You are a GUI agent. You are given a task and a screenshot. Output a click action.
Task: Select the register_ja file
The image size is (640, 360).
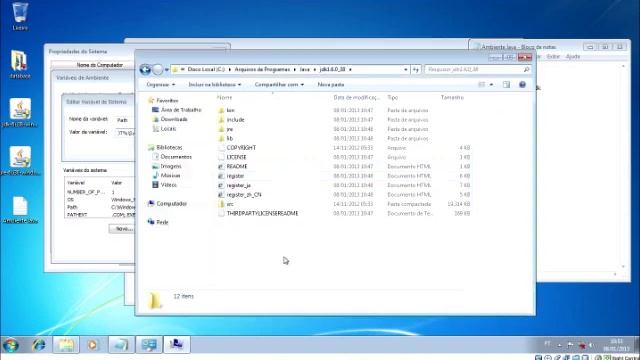pos(238,185)
